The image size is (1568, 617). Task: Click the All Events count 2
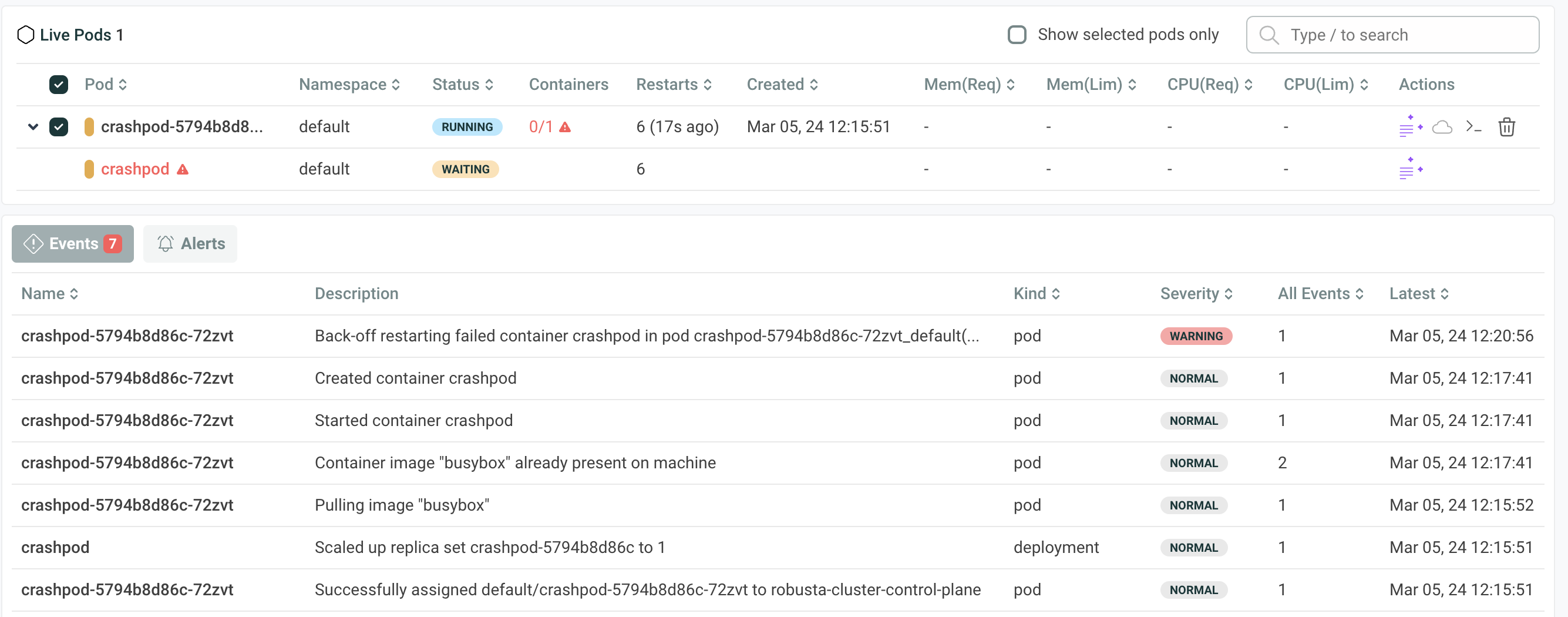point(1282,463)
